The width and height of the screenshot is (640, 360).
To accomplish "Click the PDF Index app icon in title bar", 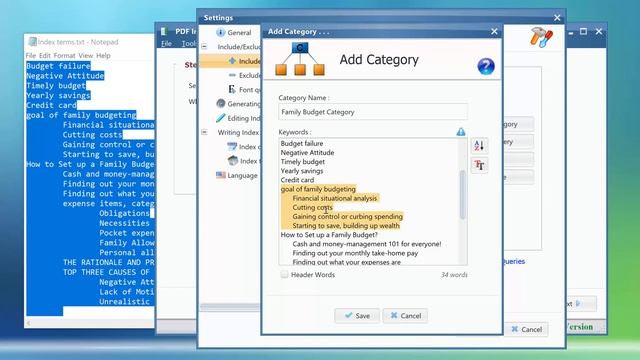I will point(165,31).
